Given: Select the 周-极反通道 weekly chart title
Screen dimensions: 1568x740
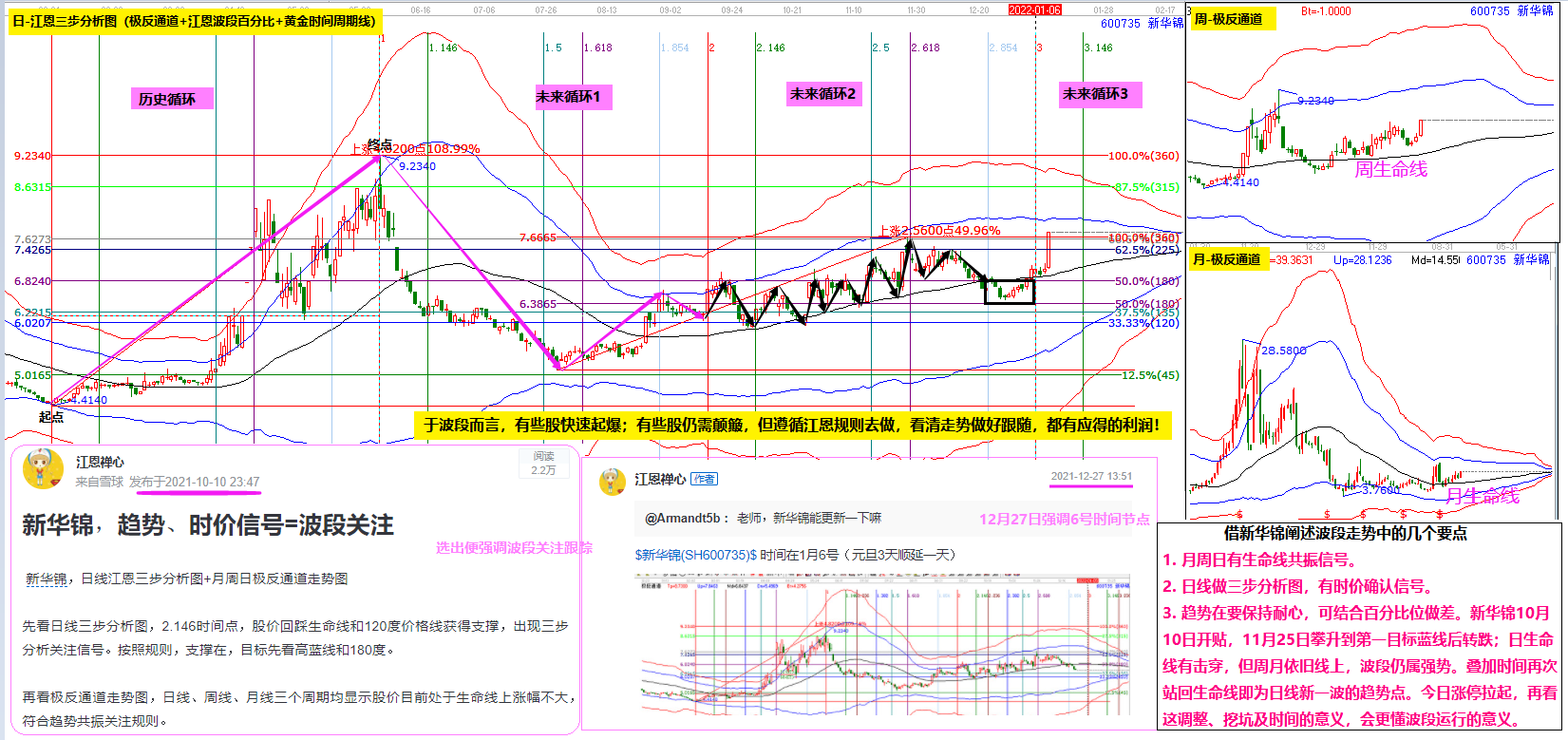Looking at the screenshot, I should 1228,18.
